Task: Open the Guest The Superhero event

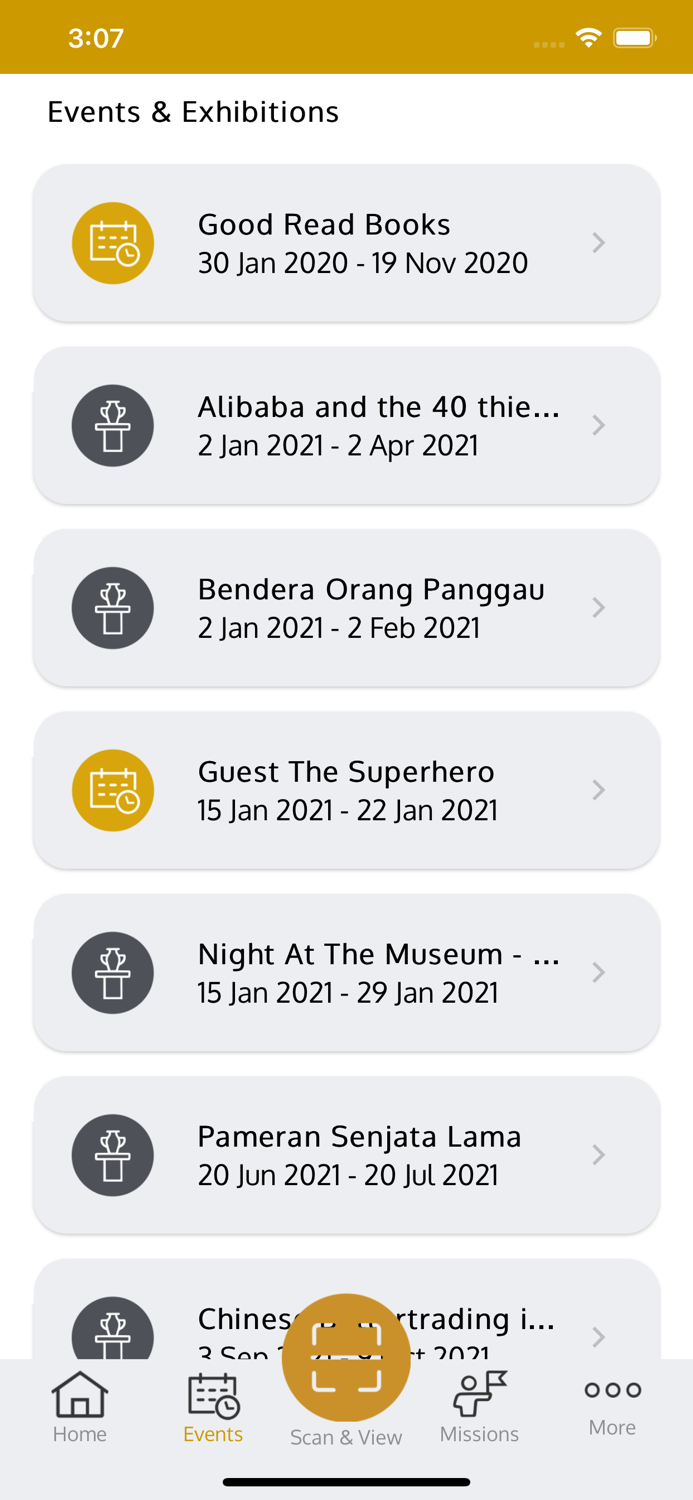Action: (x=346, y=790)
